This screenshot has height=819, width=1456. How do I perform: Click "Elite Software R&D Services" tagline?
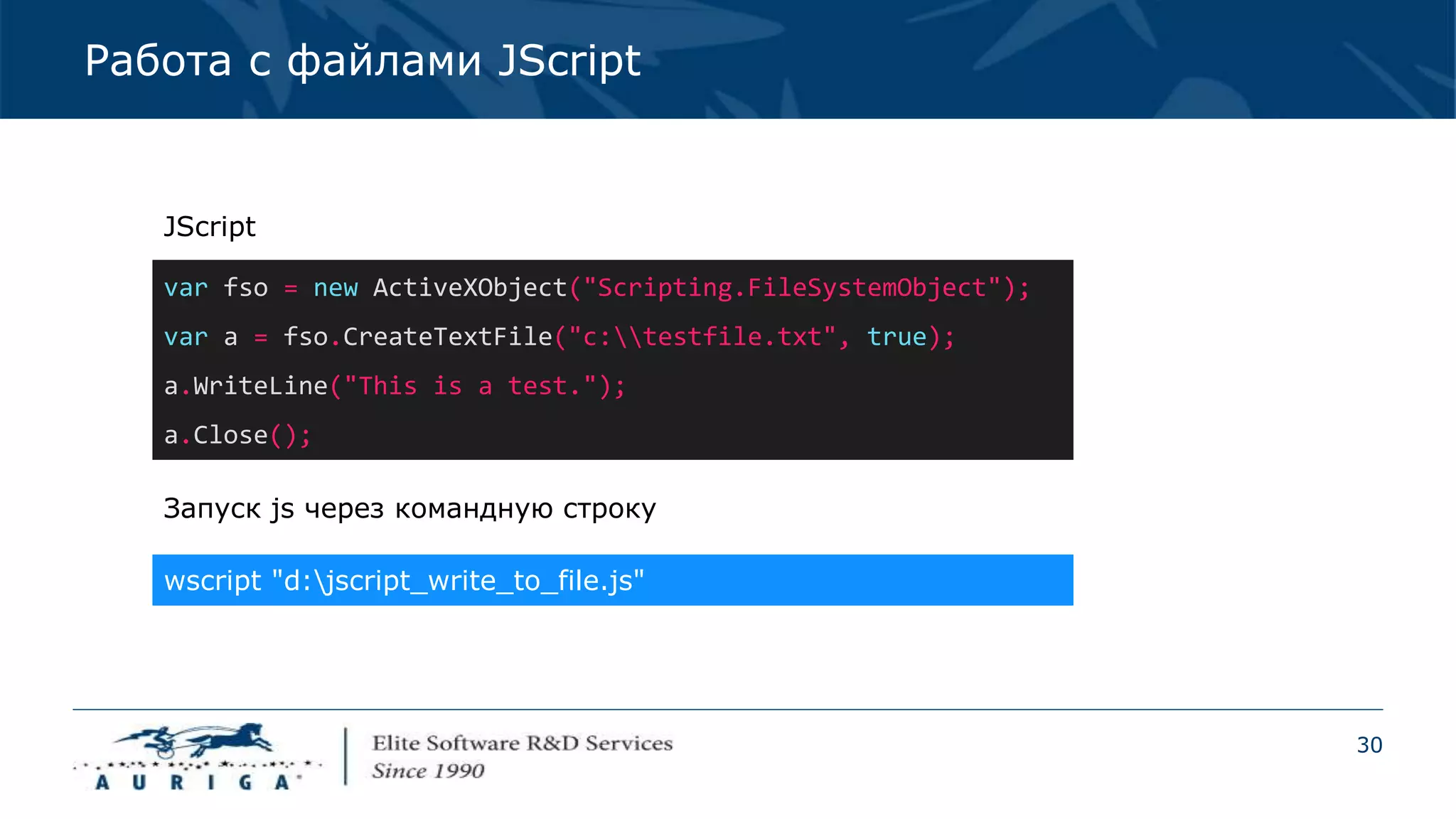tap(523, 743)
